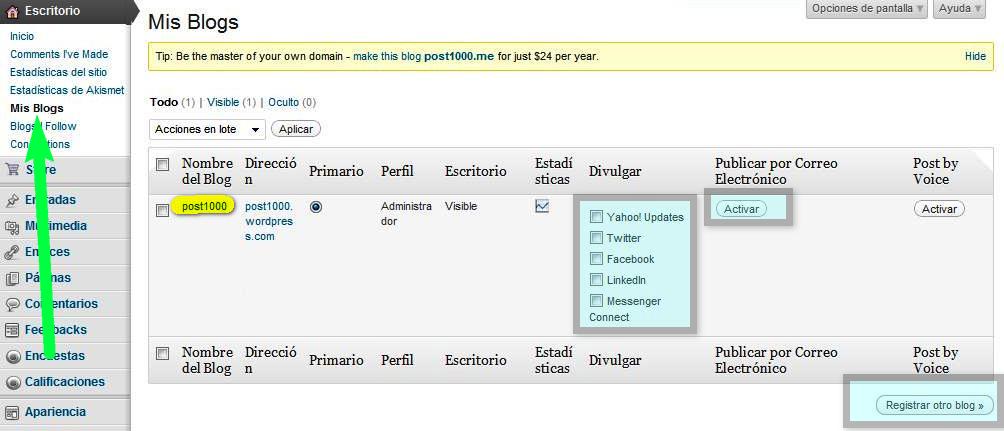Click the Feedbacks sidebar icon

coord(12,330)
